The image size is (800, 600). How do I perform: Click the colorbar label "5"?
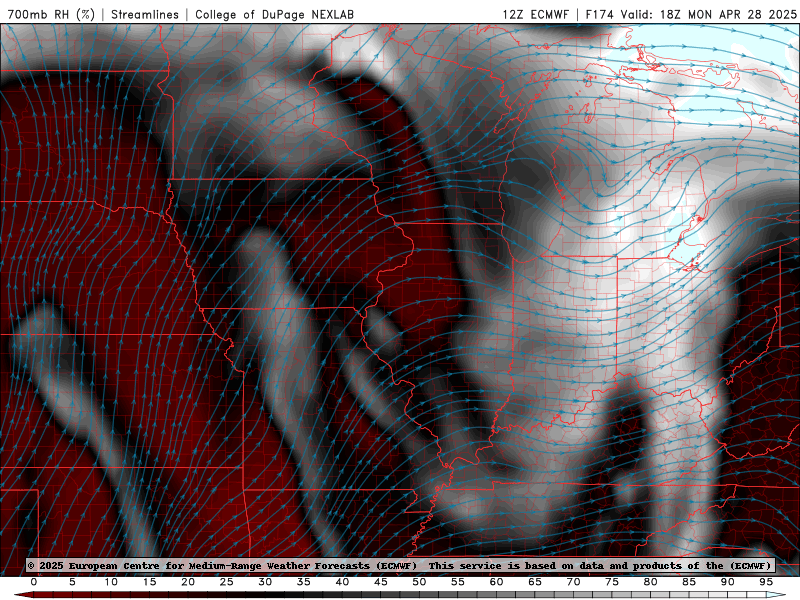click(x=72, y=582)
